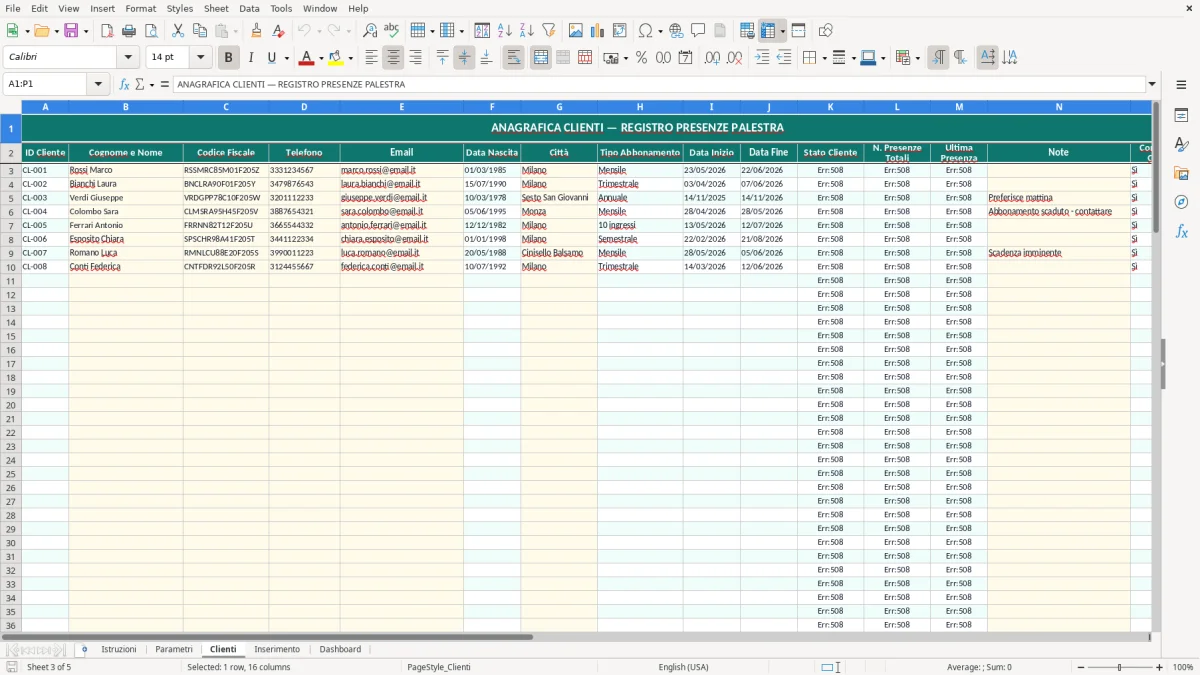1200x675 pixels.
Task: Switch to the Istruzioni sheet tab
Action: click(x=119, y=649)
